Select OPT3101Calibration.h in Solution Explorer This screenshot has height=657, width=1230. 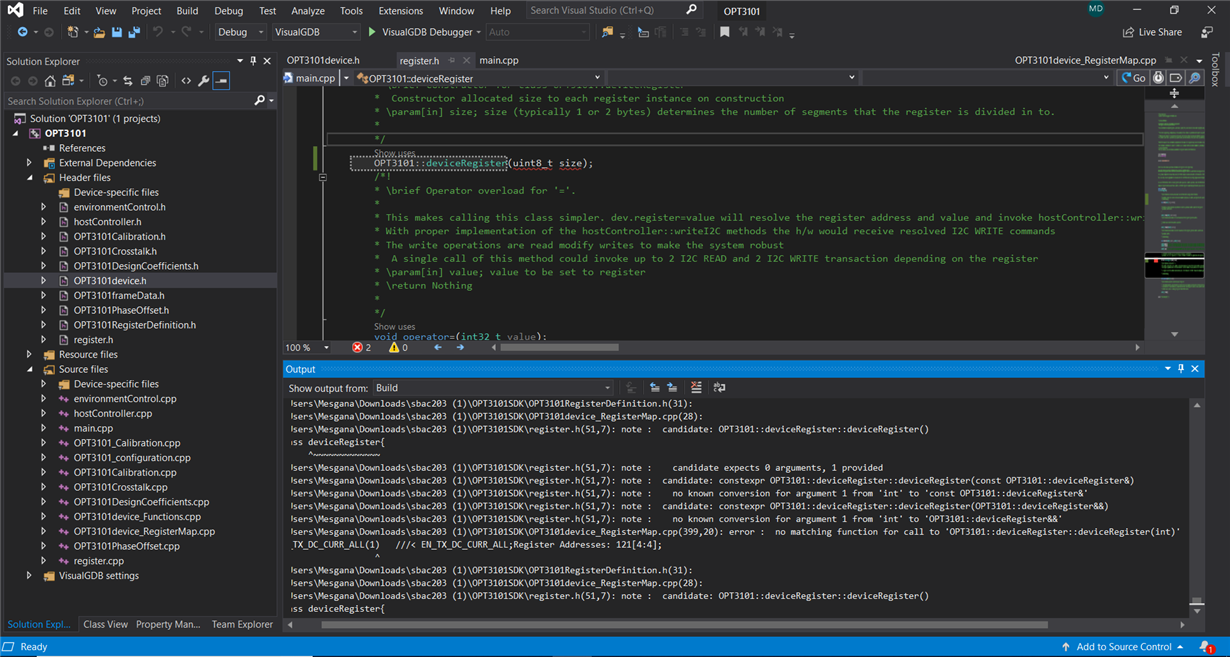[119, 237]
